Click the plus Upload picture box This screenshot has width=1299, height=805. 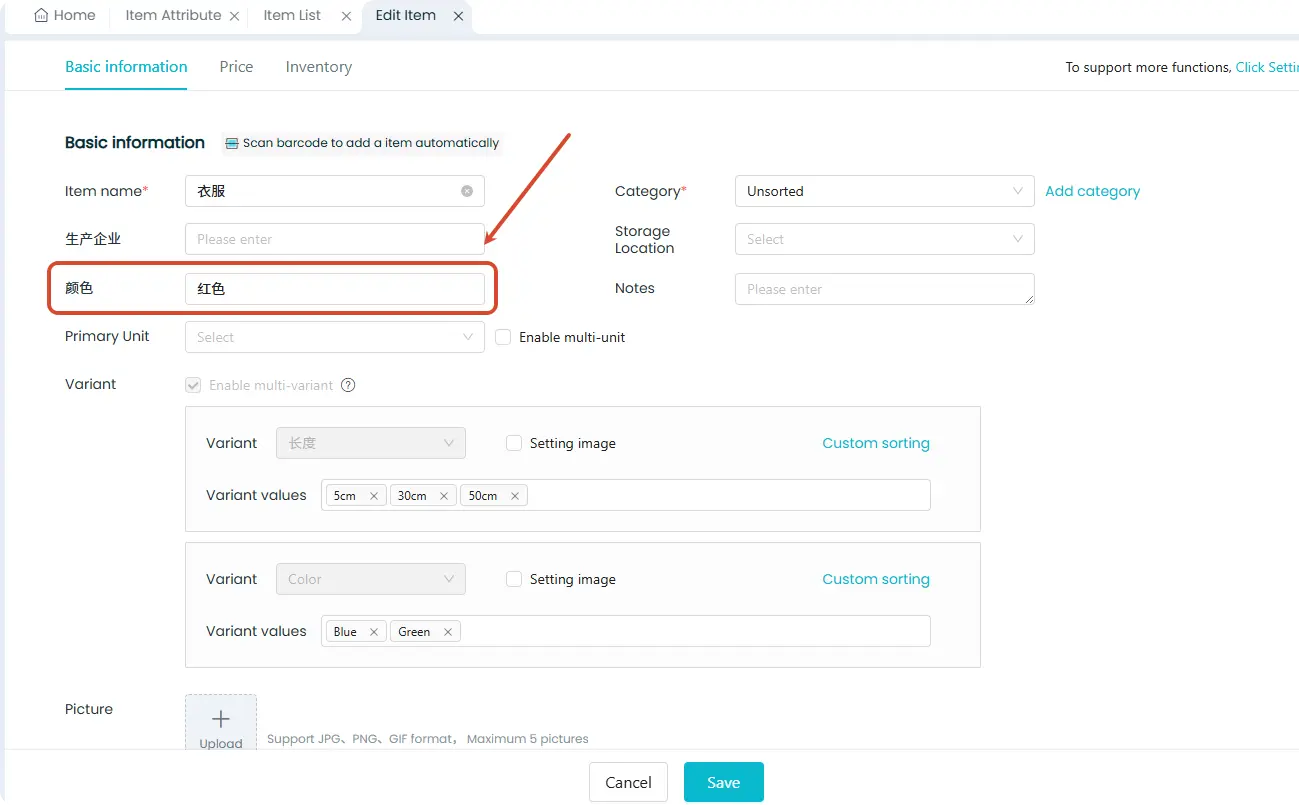pyautogui.click(x=221, y=723)
